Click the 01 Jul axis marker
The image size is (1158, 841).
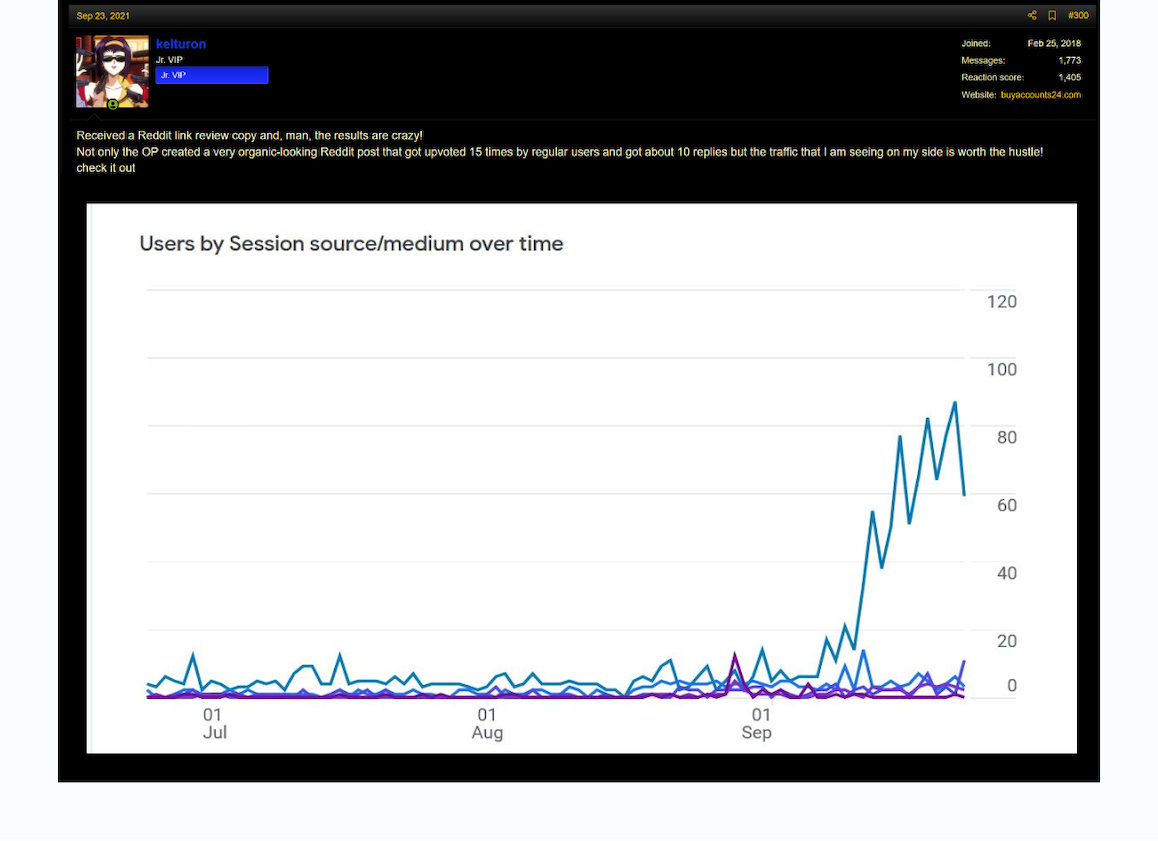click(214, 724)
